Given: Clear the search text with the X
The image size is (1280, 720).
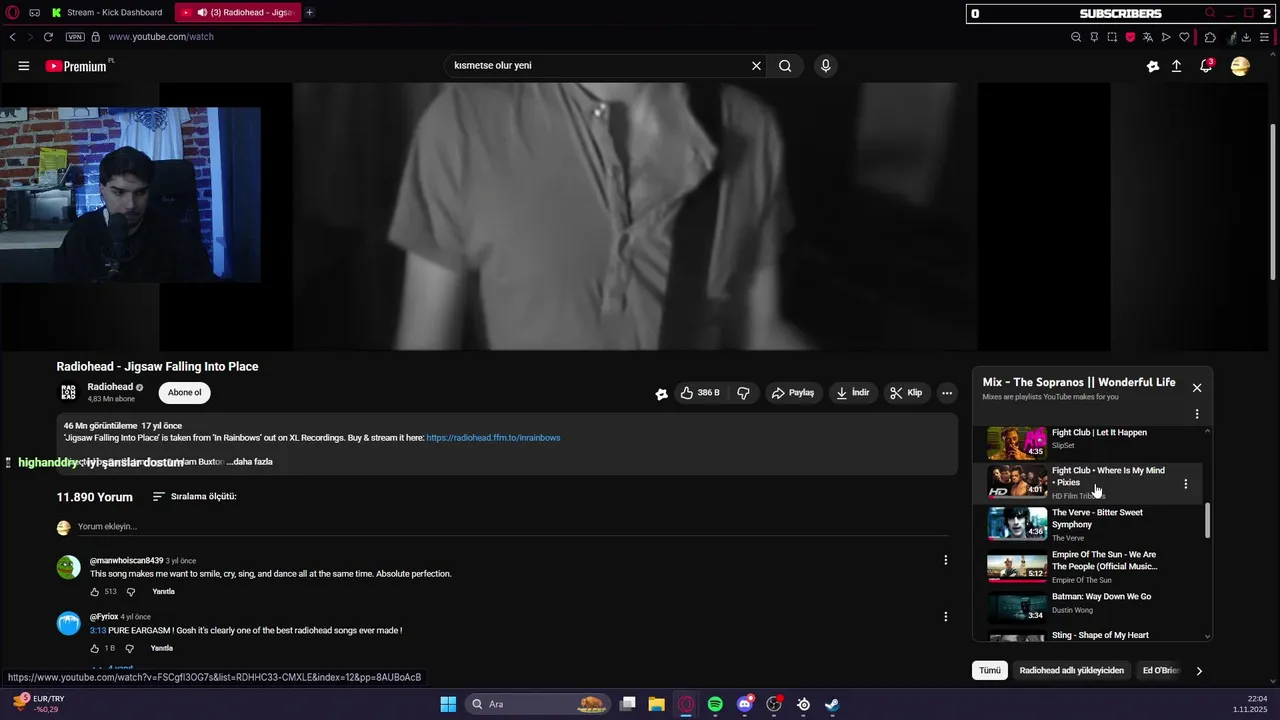Looking at the screenshot, I should (756, 66).
